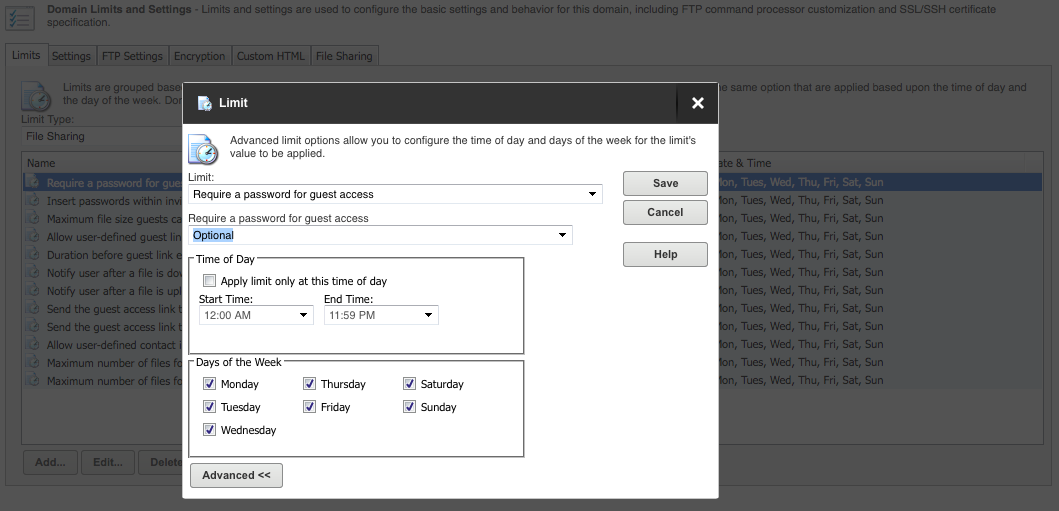Open the Encryption tab
Image resolution: width=1059 pixels, height=511 pixels.
coord(199,56)
